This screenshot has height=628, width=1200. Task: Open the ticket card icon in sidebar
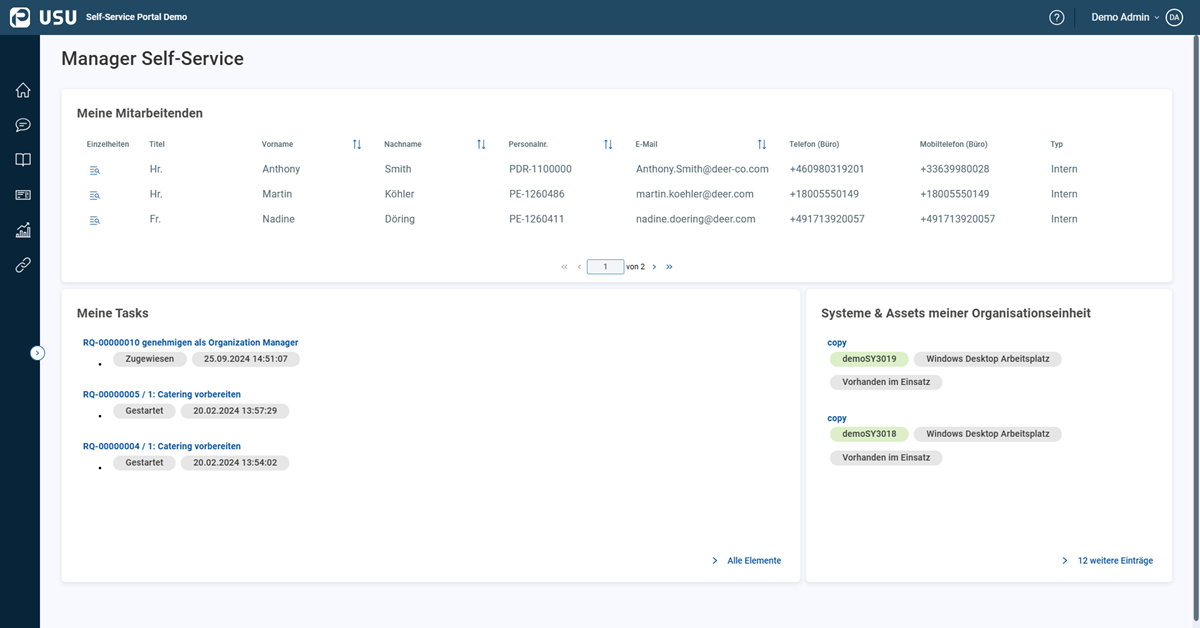[x=23, y=195]
